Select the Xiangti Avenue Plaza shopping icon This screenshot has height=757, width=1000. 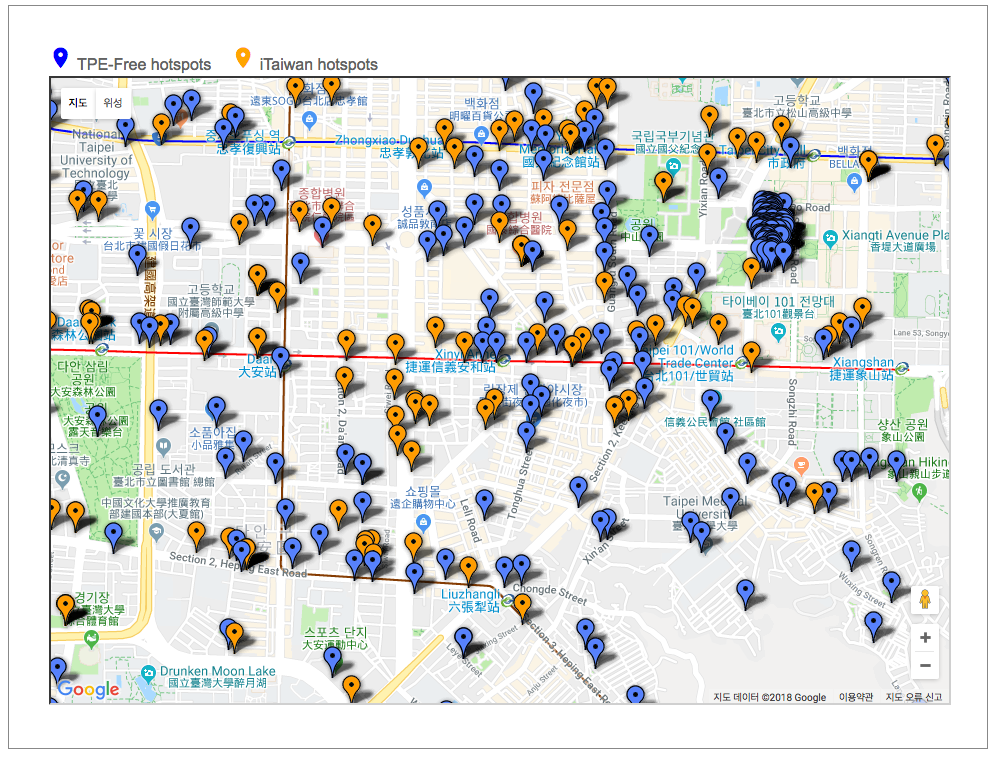830,239
